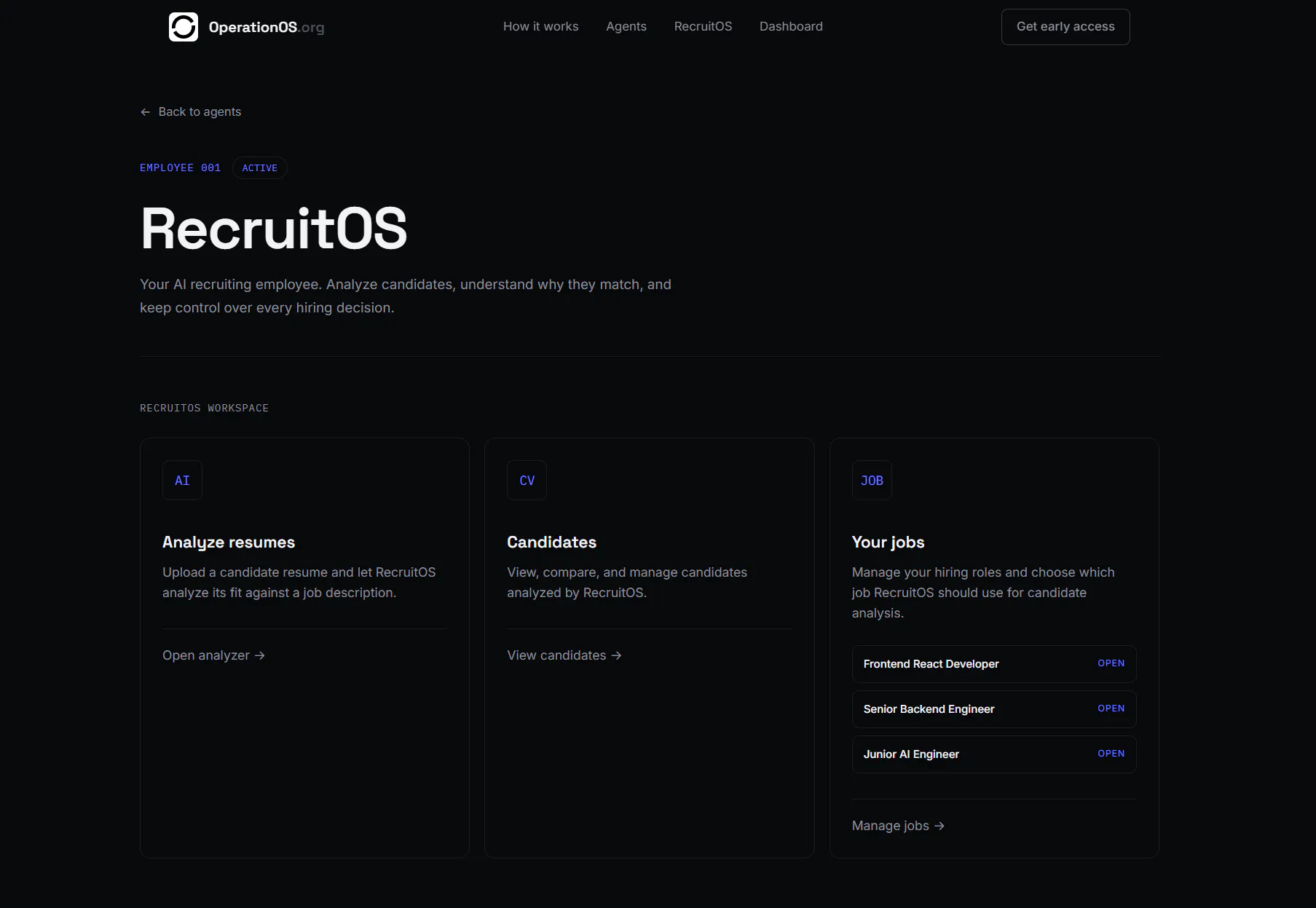The image size is (1316, 908).
Task: Click the RECRUITOS WORKSPACE section label
Action: click(204, 408)
